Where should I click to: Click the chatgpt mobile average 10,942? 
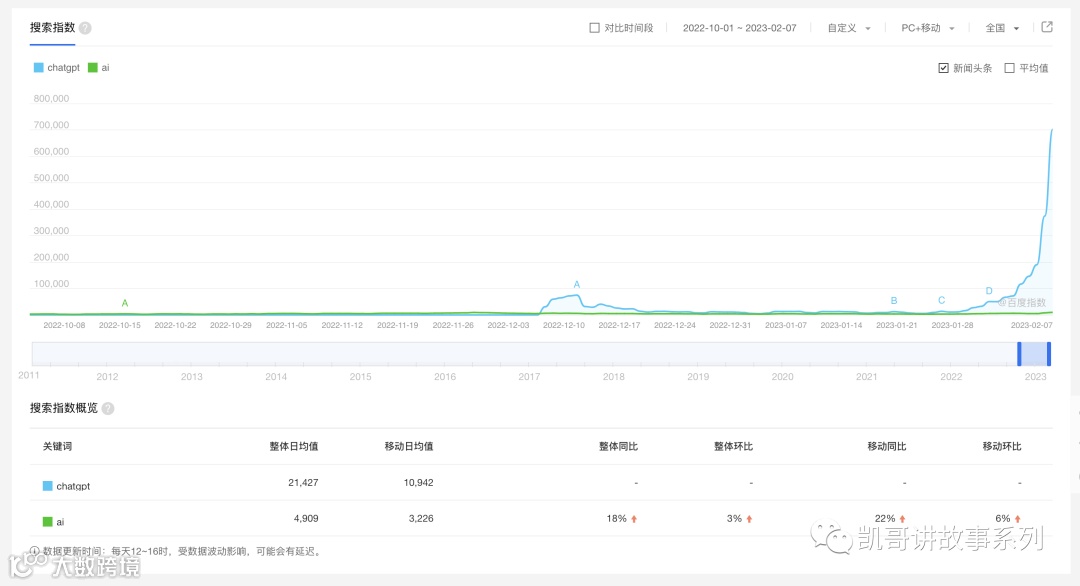[x=418, y=483]
